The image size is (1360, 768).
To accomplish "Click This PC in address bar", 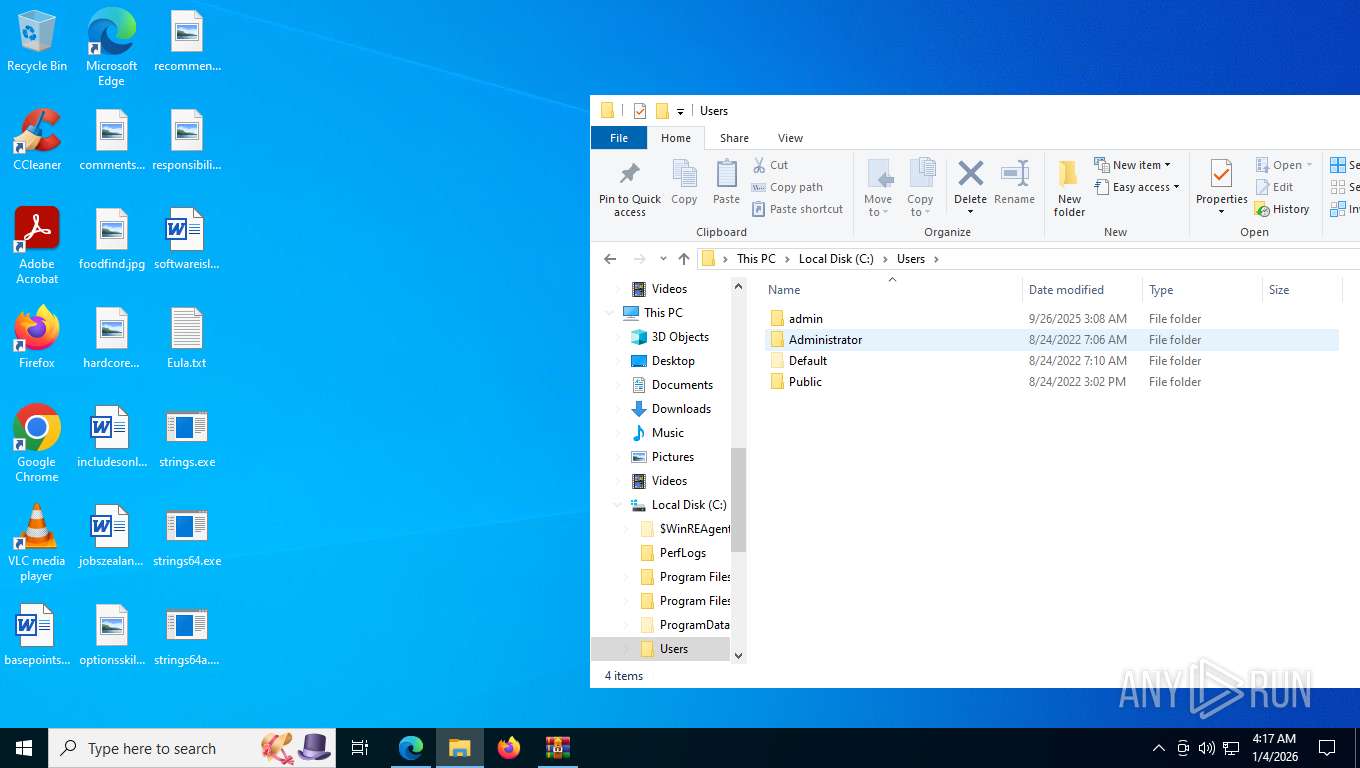I will [756, 259].
